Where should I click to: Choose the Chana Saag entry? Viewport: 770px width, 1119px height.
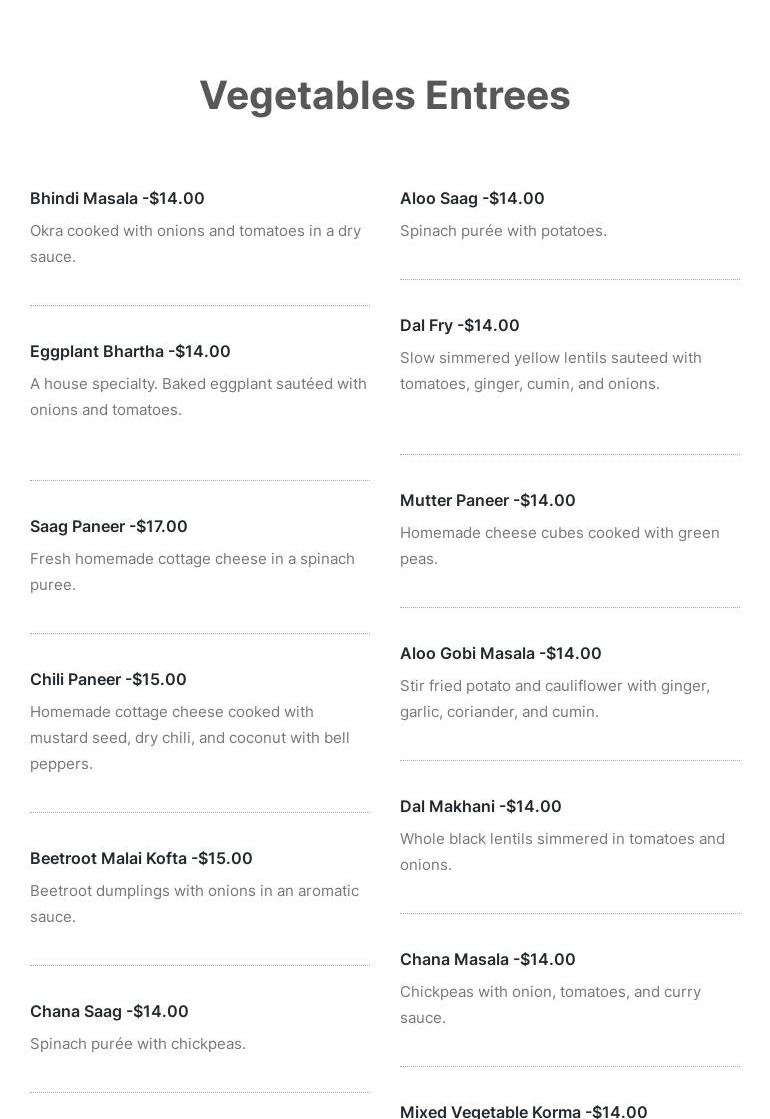[109, 1011]
